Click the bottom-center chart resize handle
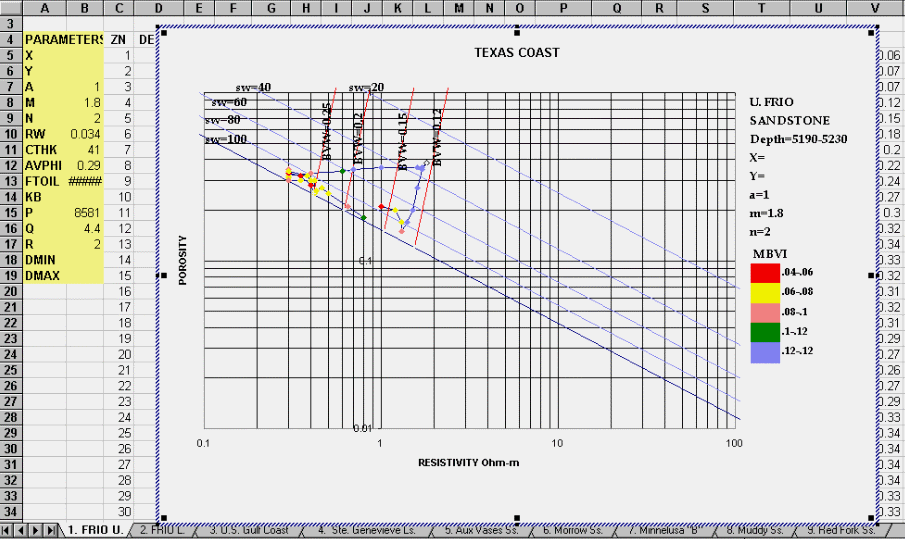Screen dimensions: 905x539 [x=517, y=517]
